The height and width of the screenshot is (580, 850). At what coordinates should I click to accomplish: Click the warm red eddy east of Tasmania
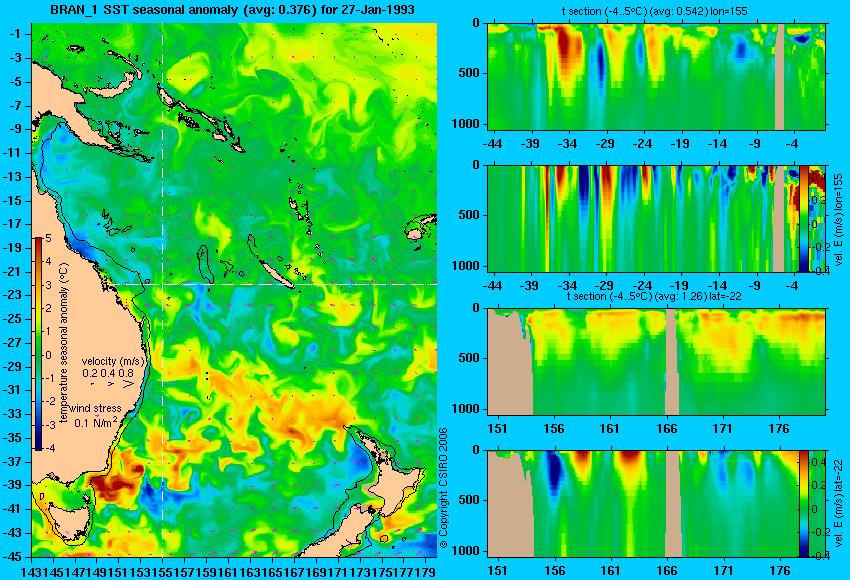pos(117,482)
